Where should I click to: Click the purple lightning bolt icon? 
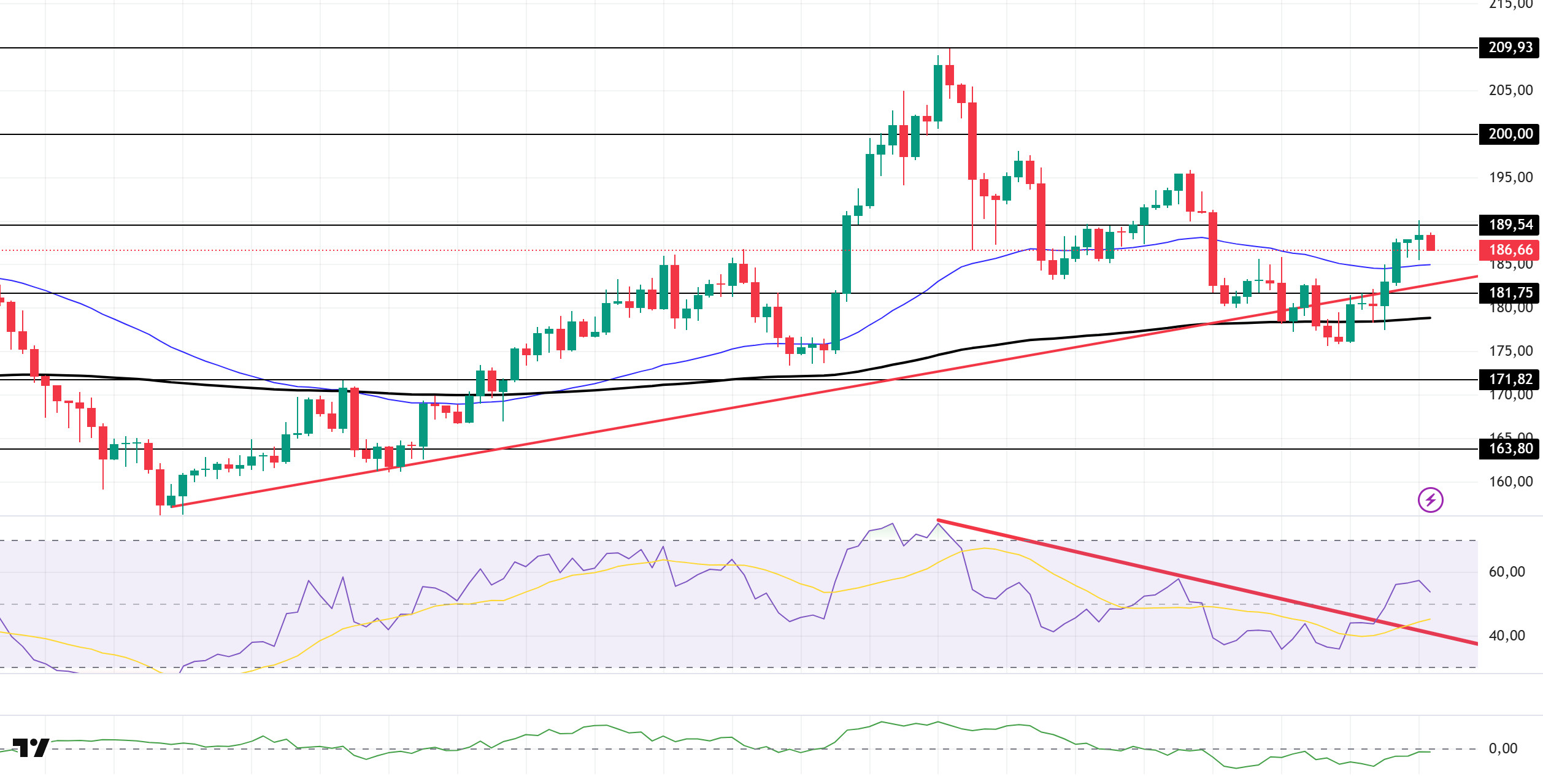point(1430,500)
